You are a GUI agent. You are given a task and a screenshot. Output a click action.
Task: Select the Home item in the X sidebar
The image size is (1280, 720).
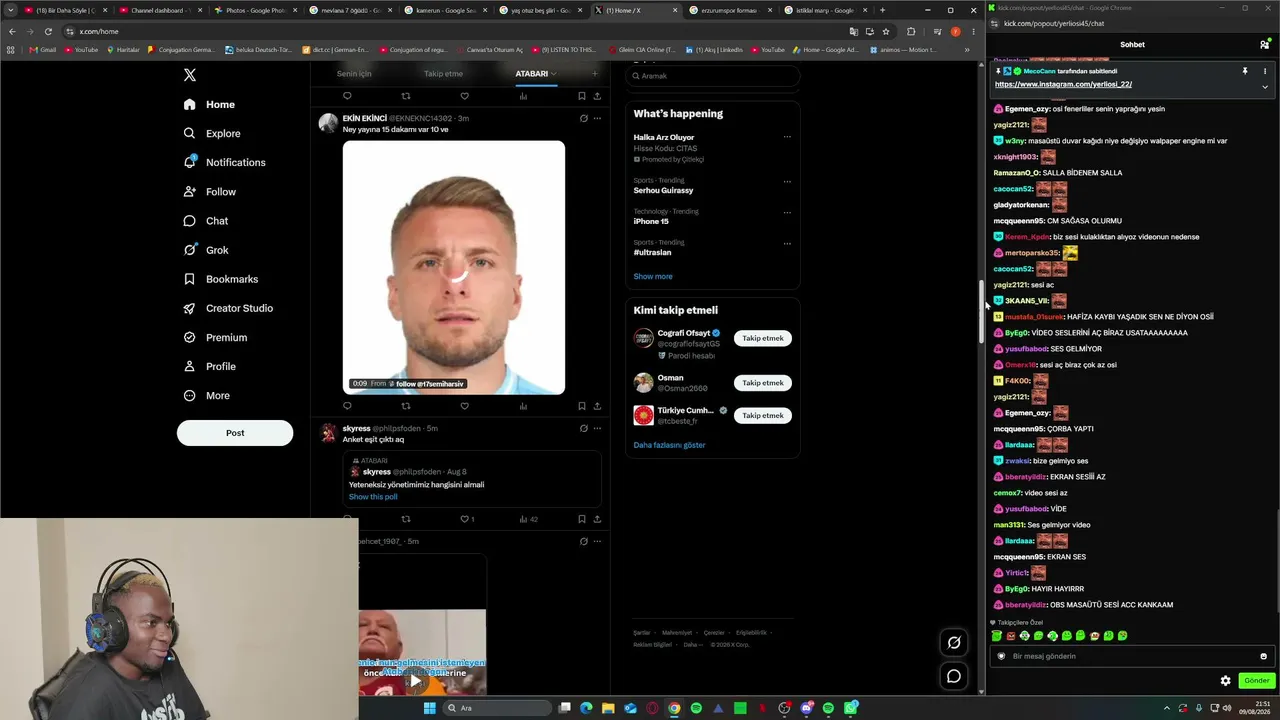209,104
